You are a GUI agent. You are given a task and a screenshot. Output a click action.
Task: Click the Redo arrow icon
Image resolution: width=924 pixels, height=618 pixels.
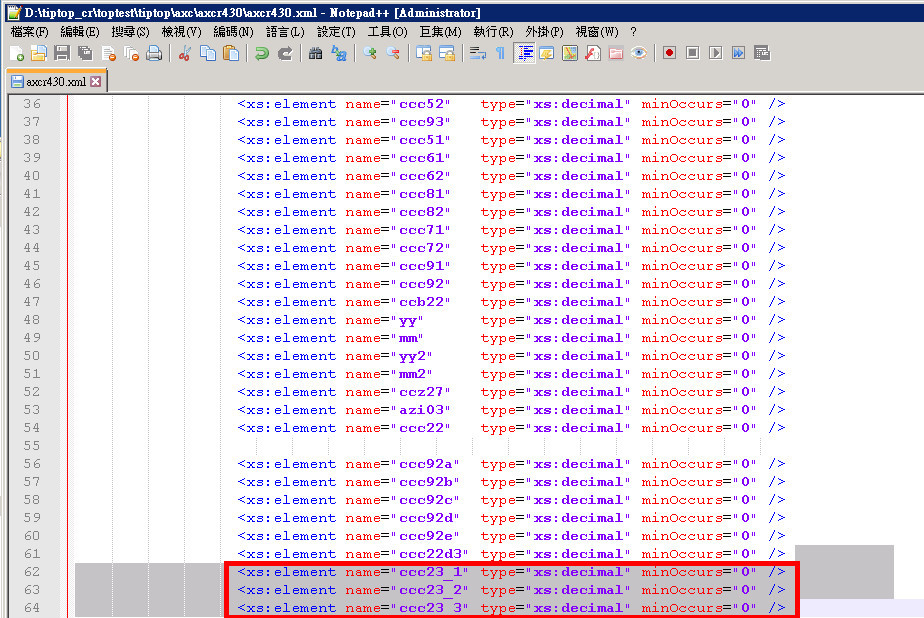coord(285,54)
